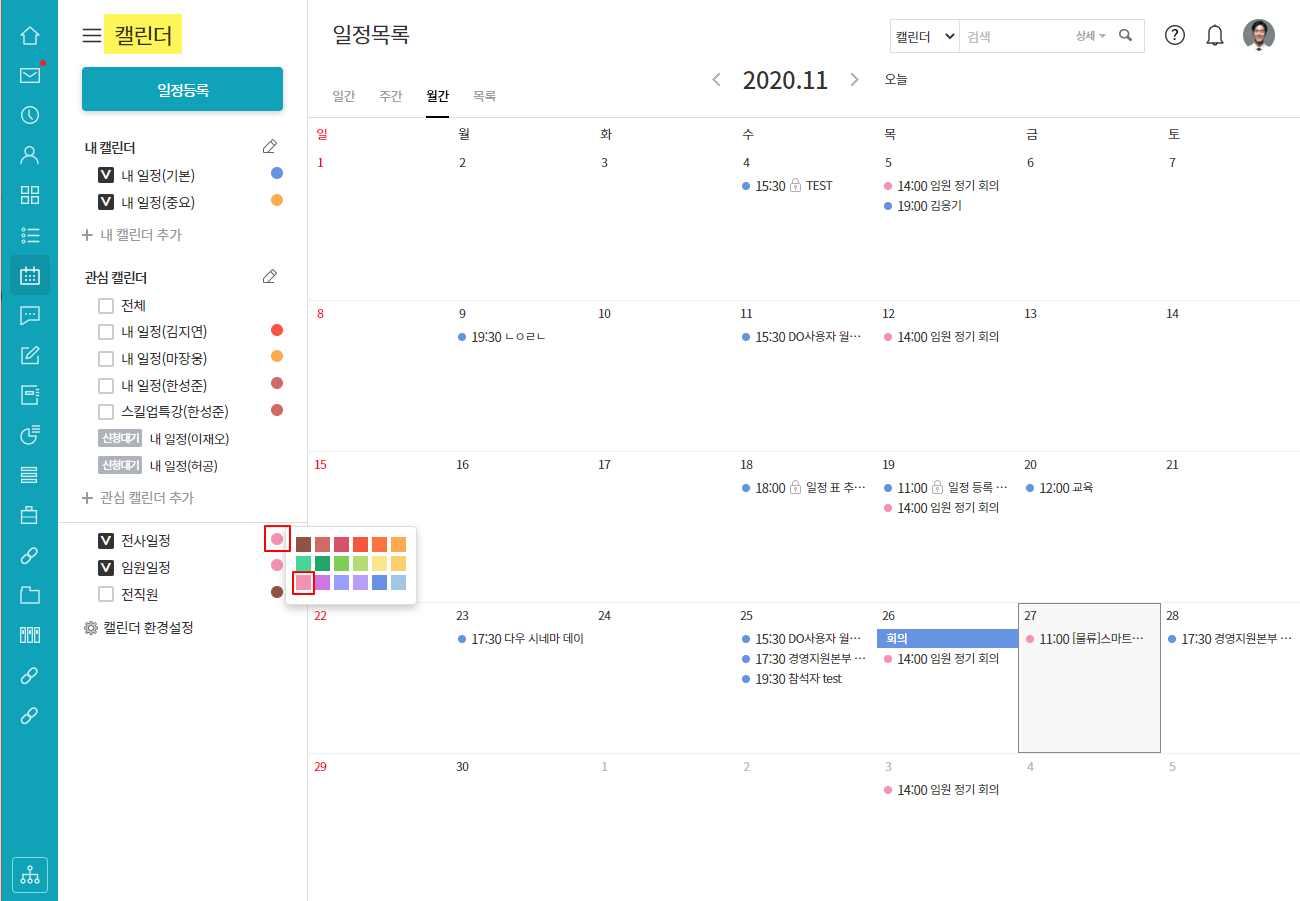Open mail from the envelope sidebar icon
The width and height of the screenshot is (1300, 901).
pyautogui.click(x=30, y=76)
